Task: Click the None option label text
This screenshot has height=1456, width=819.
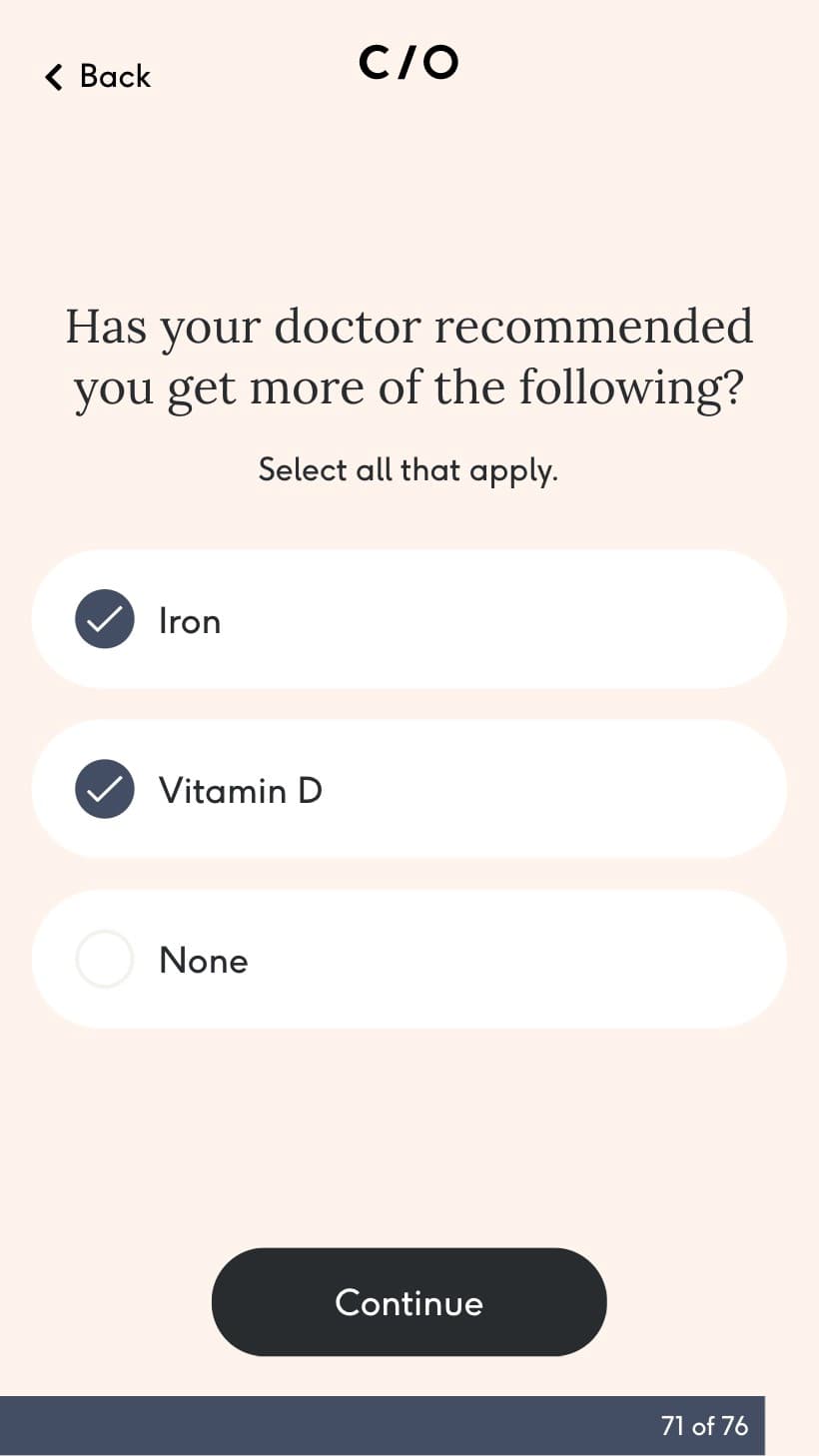Action: (x=204, y=961)
